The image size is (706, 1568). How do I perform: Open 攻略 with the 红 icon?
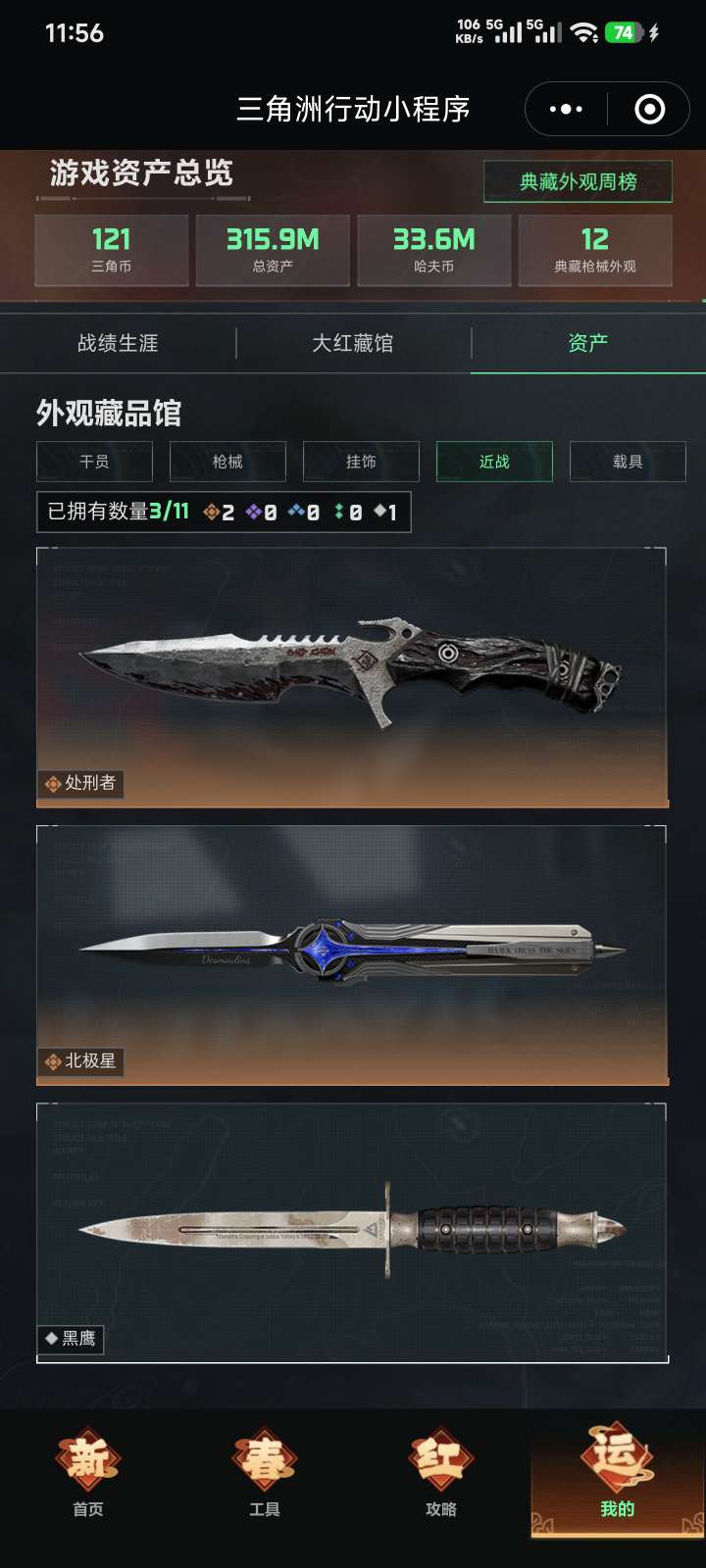[x=441, y=1472]
